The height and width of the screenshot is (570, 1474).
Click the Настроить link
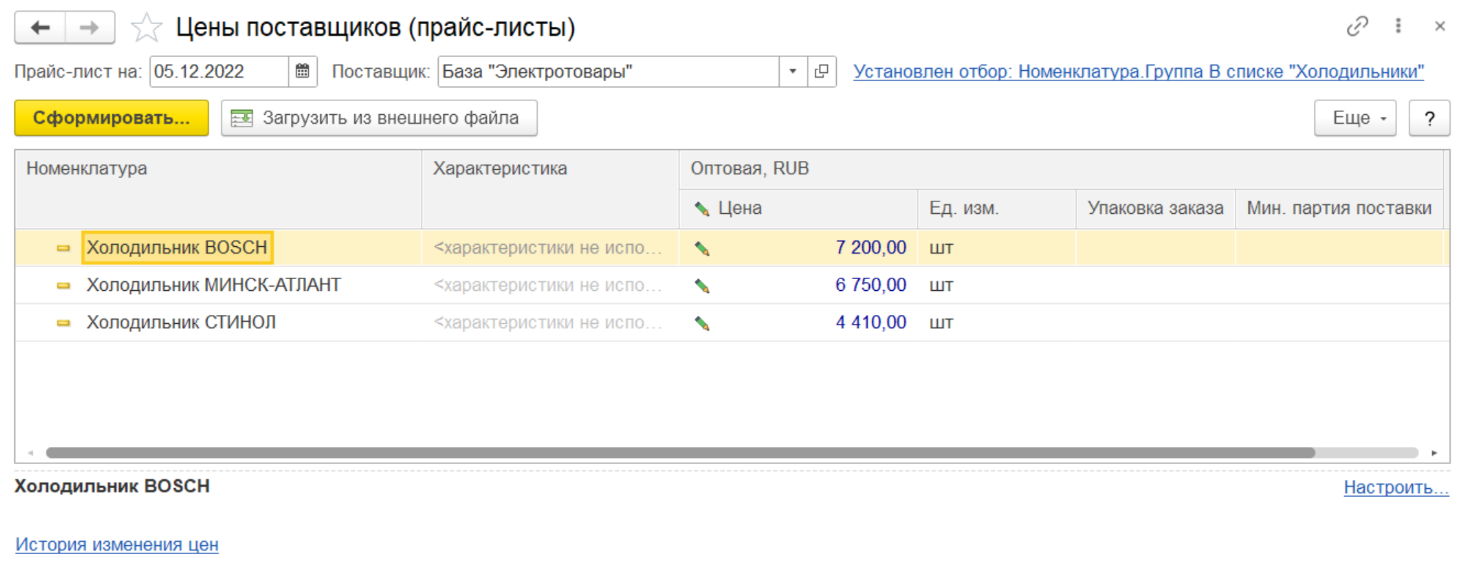click(x=1396, y=488)
